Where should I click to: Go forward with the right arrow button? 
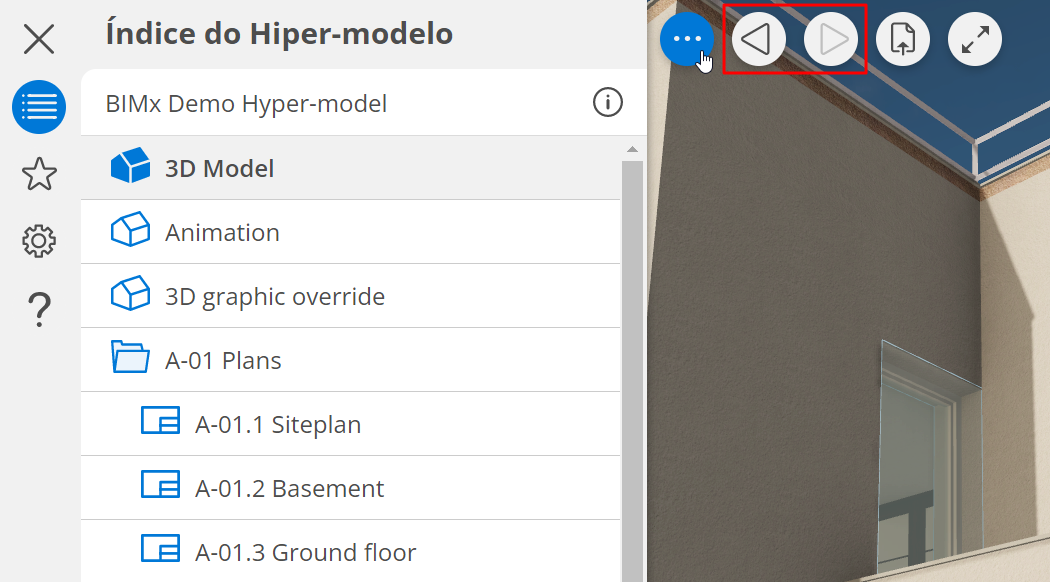(831, 40)
